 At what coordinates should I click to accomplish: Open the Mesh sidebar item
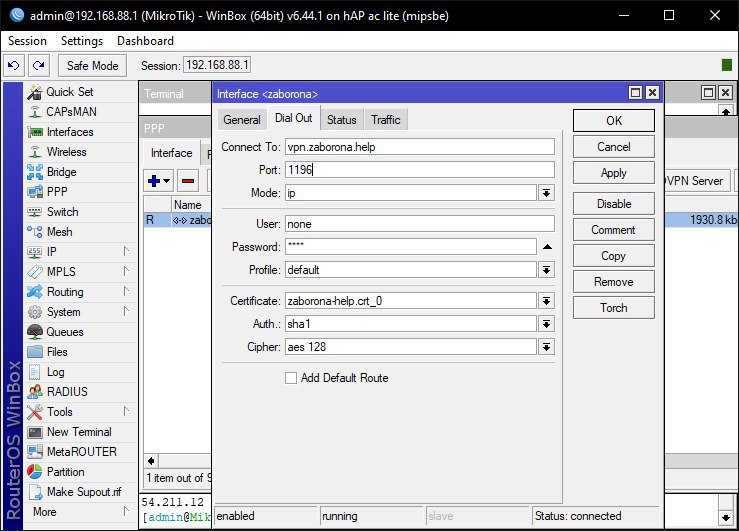[x=81, y=232]
